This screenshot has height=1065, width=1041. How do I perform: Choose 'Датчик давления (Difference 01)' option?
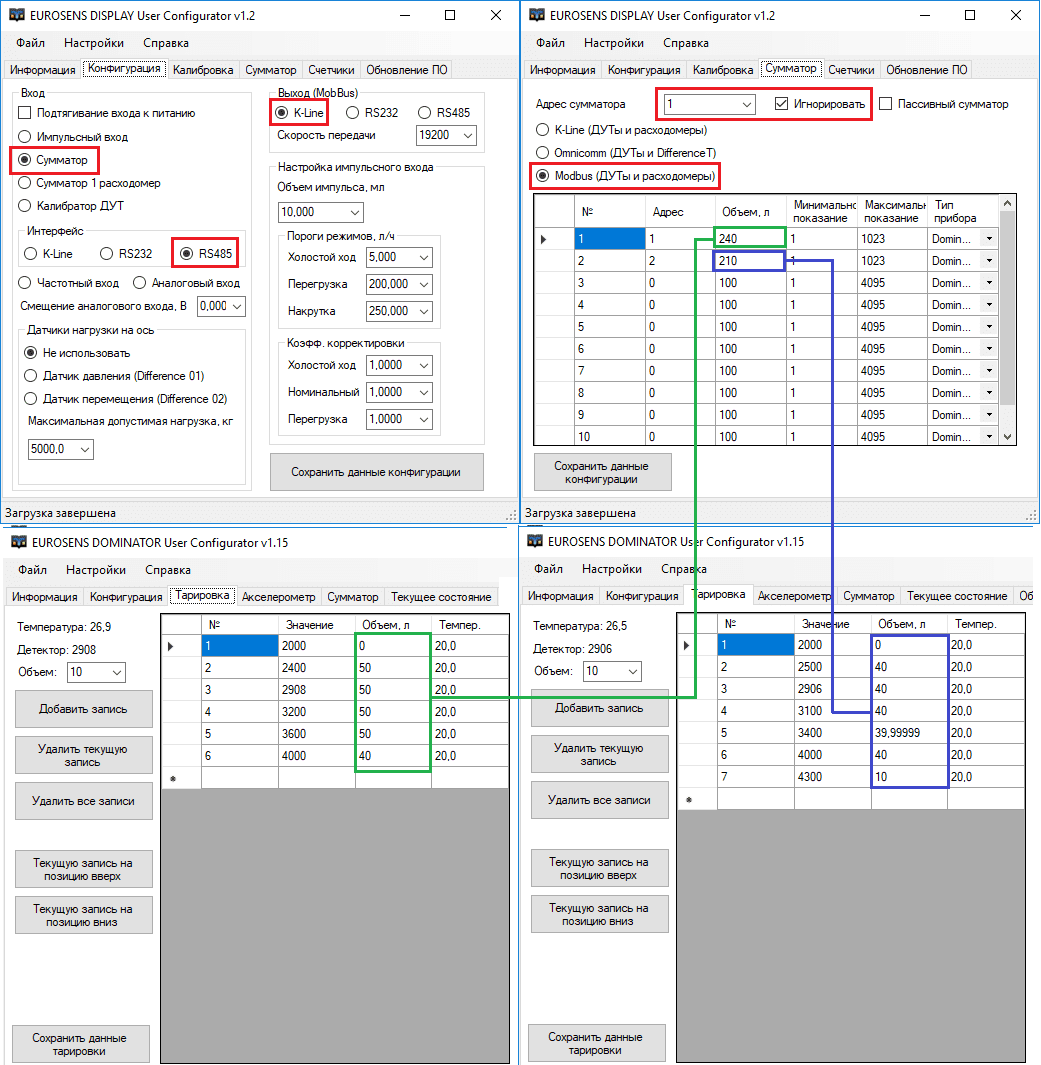31,376
